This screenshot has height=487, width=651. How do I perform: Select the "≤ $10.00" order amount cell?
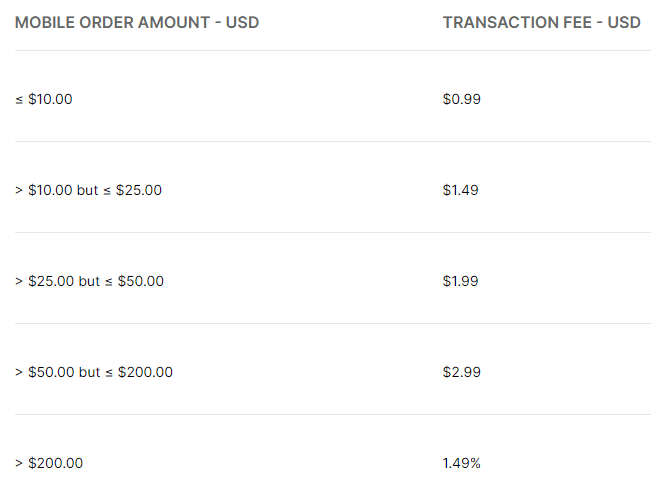pos(44,99)
